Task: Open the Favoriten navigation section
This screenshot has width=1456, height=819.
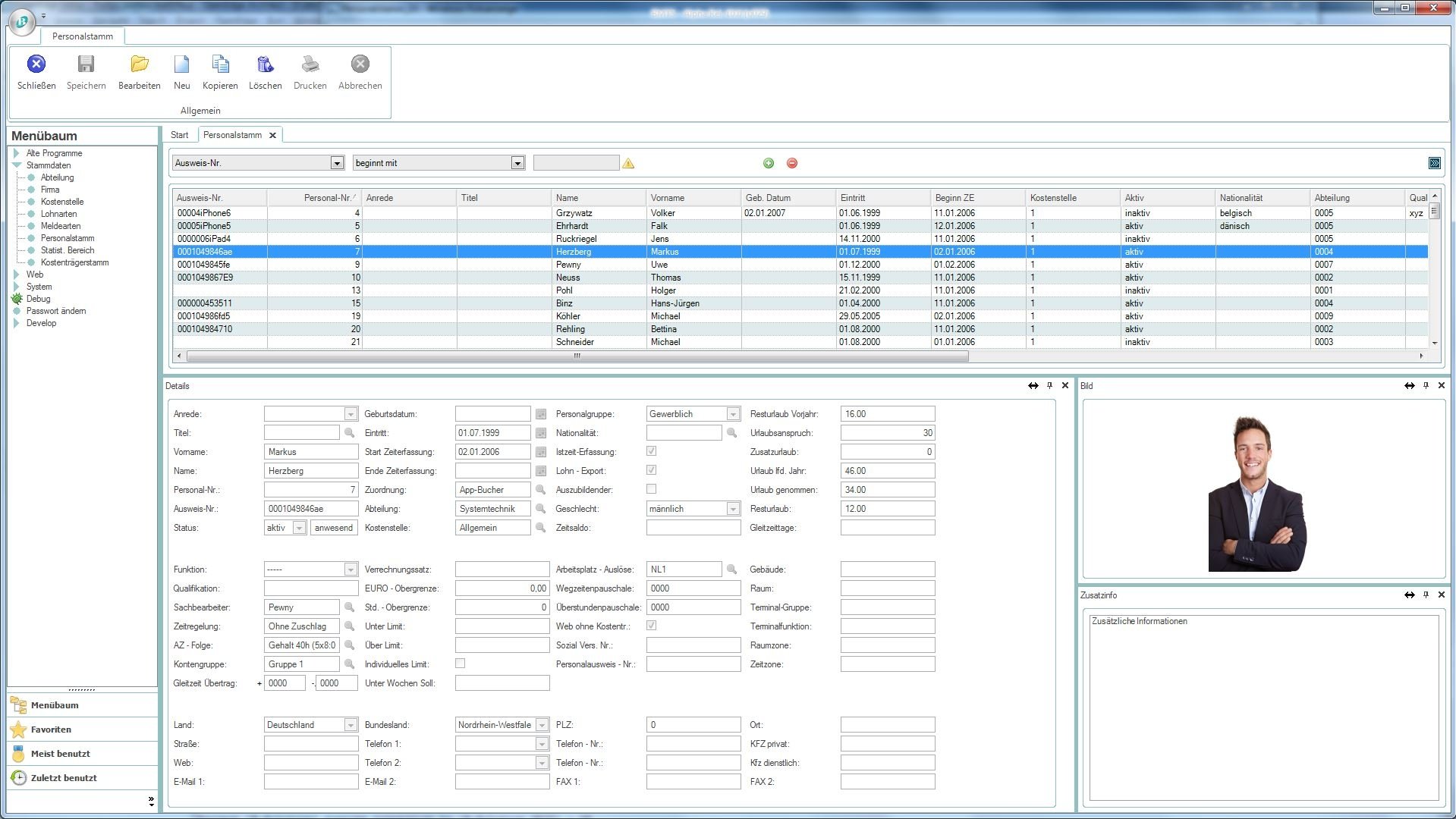Action: pyautogui.click(x=51, y=730)
